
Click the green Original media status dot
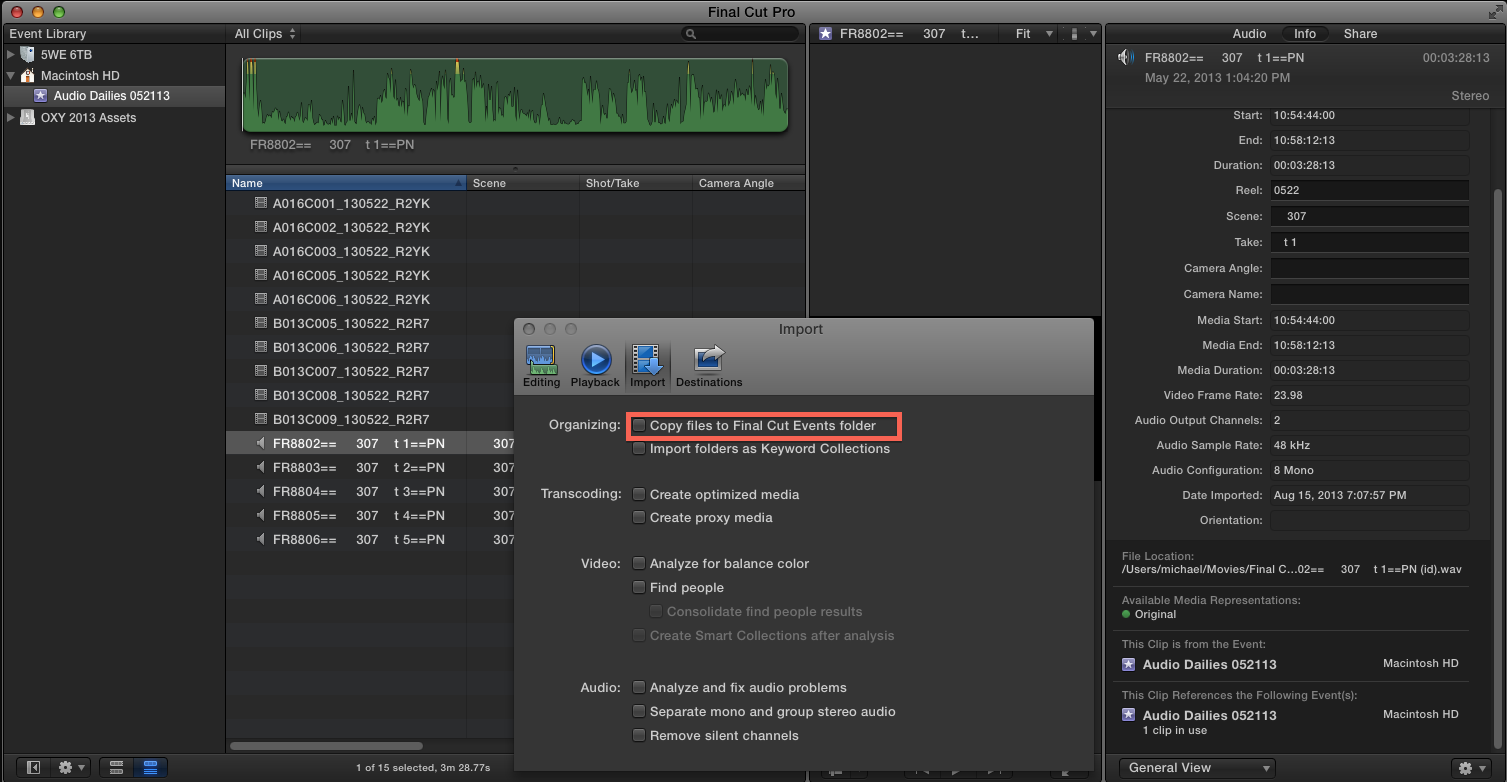[x=1126, y=614]
